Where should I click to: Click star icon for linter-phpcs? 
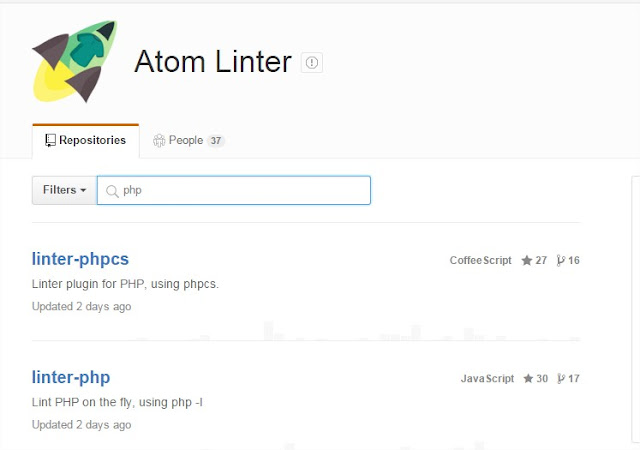(526, 260)
